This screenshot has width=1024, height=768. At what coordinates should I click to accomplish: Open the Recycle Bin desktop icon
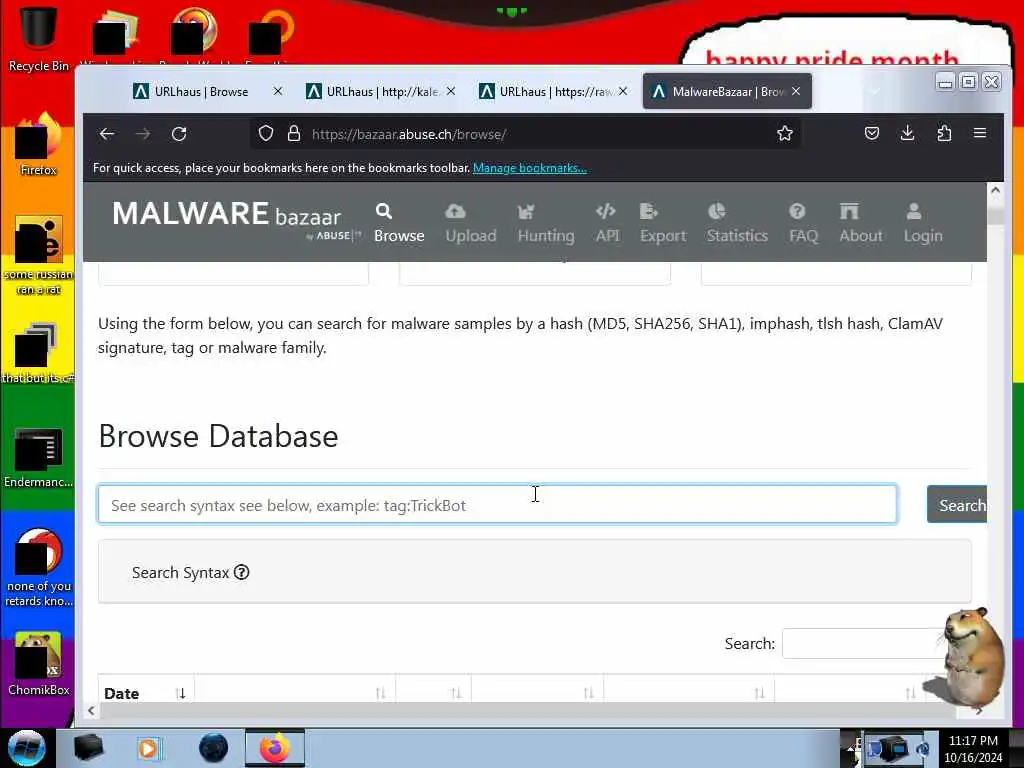(x=39, y=37)
